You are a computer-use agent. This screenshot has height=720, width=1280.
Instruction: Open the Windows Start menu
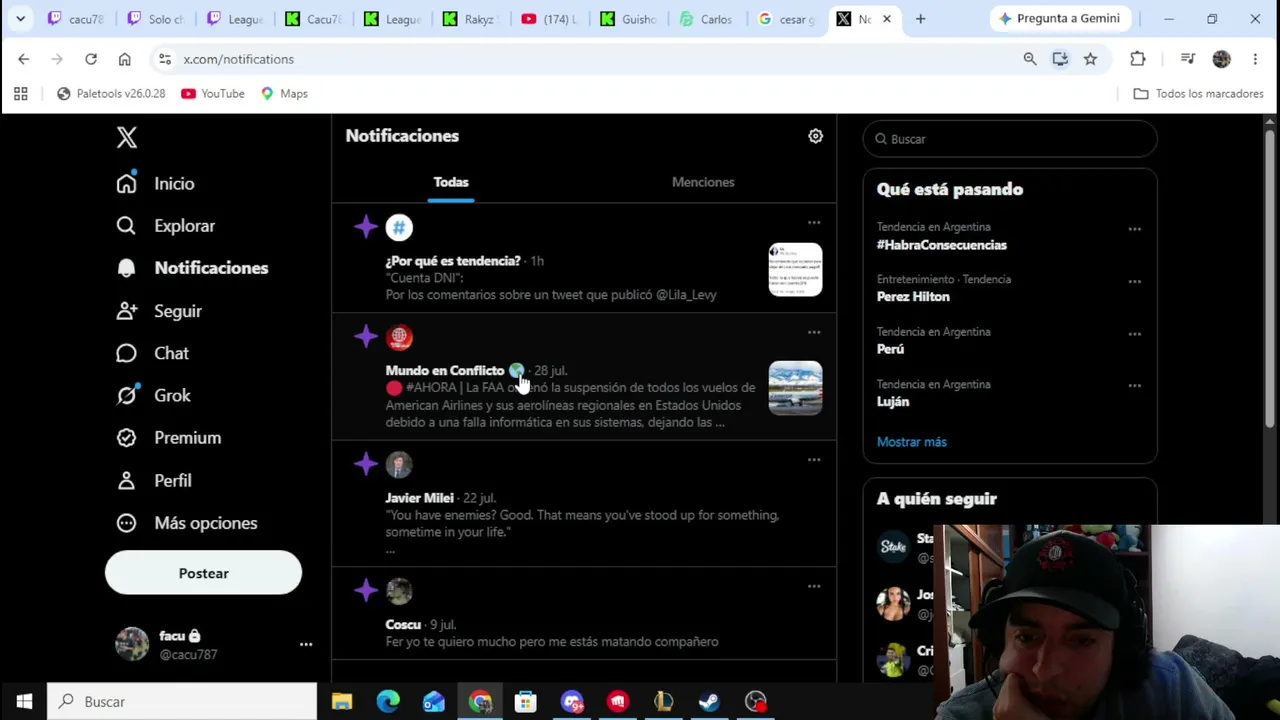click(x=24, y=701)
